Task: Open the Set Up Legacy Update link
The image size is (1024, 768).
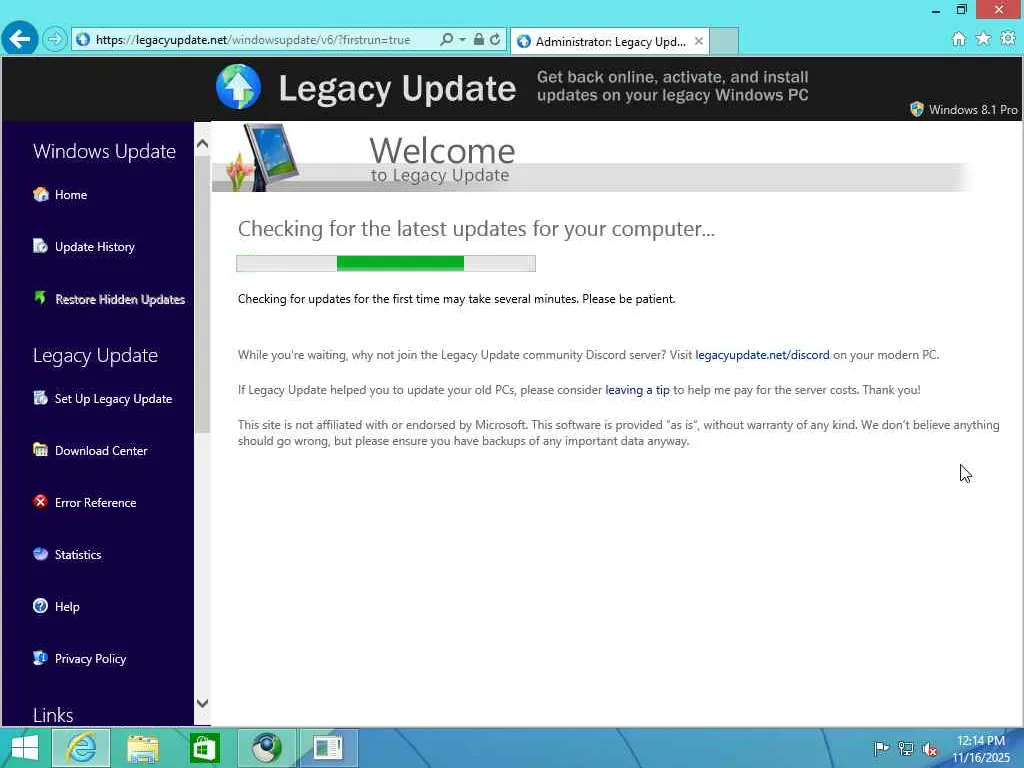Action: tap(113, 398)
